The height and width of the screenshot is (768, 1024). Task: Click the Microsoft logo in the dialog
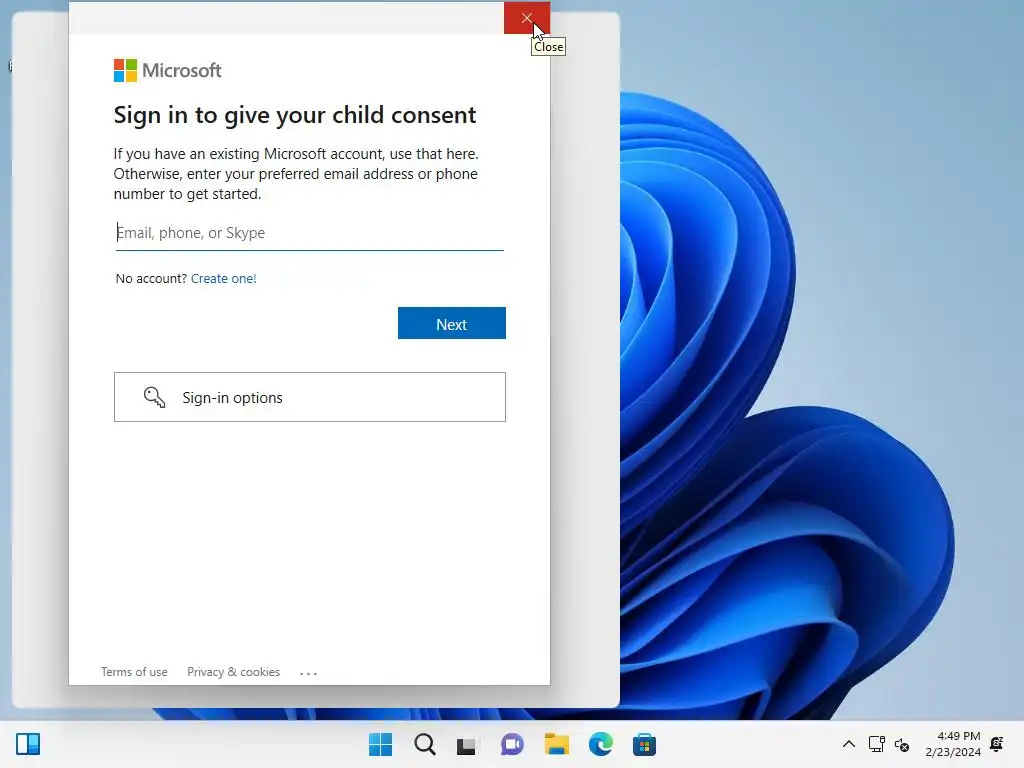(168, 71)
